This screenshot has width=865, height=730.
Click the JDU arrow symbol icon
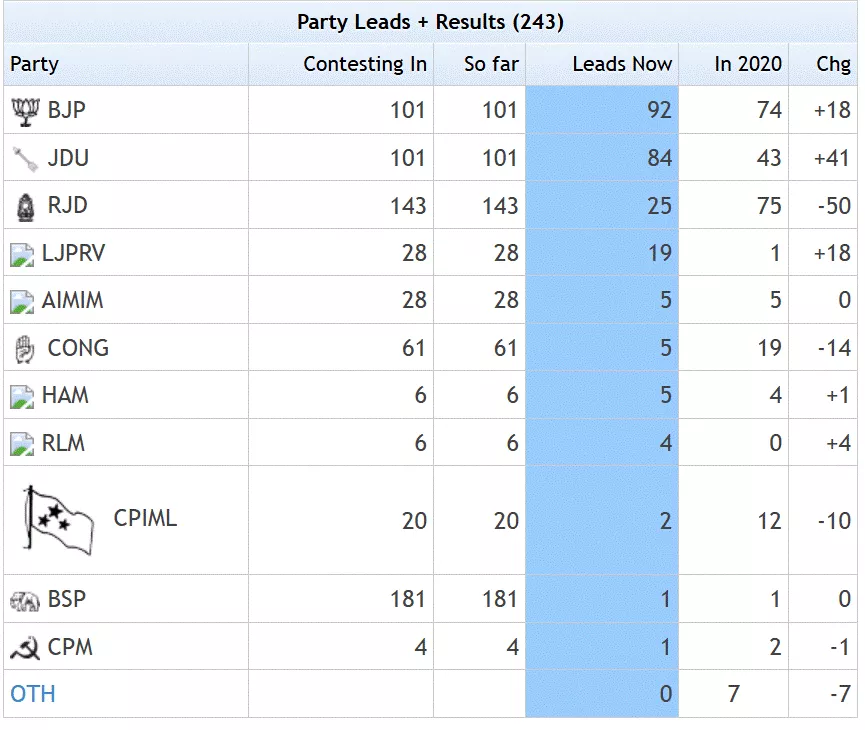coord(24,158)
